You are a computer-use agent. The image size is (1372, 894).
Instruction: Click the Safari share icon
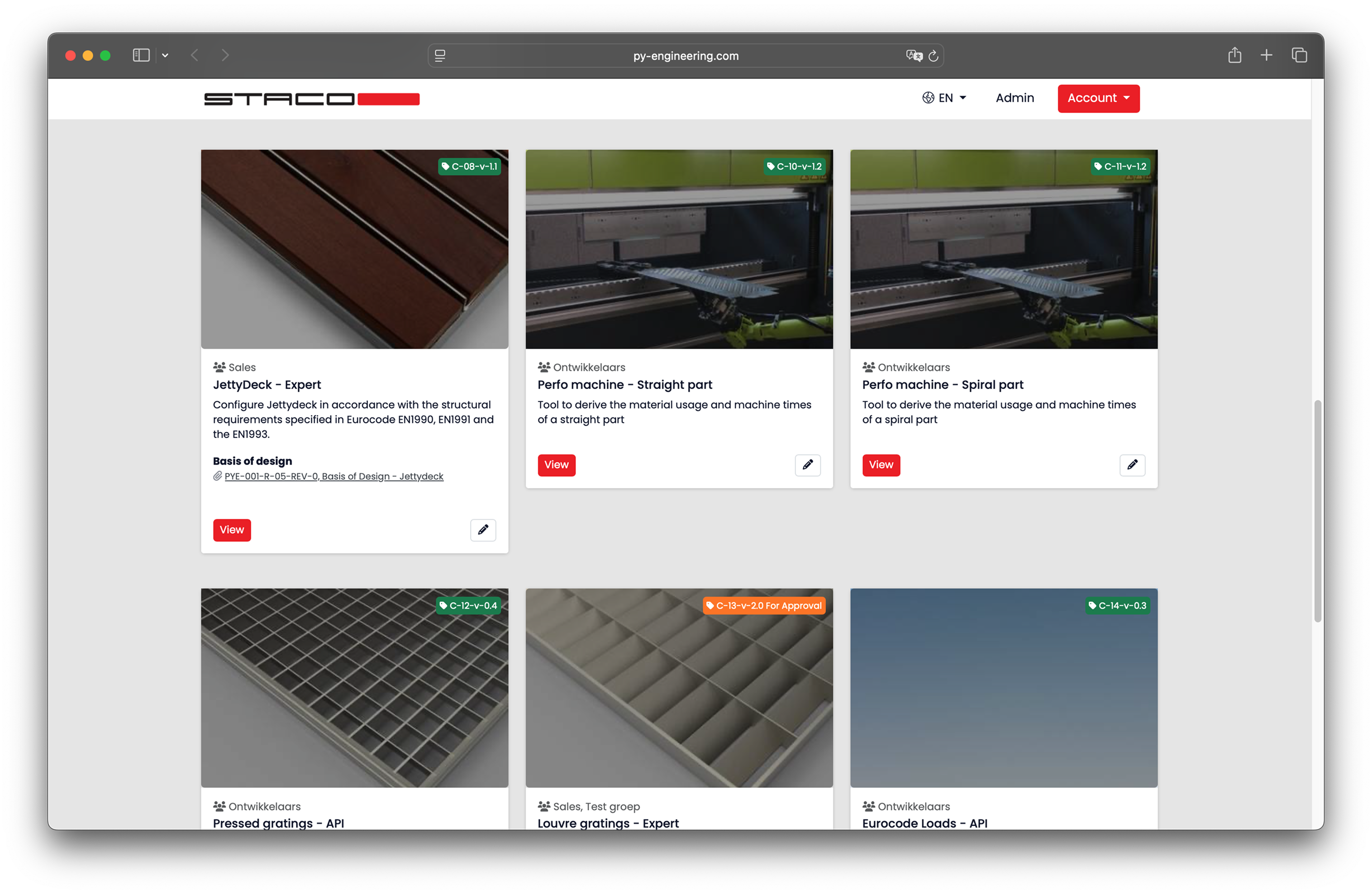tap(1234, 55)
